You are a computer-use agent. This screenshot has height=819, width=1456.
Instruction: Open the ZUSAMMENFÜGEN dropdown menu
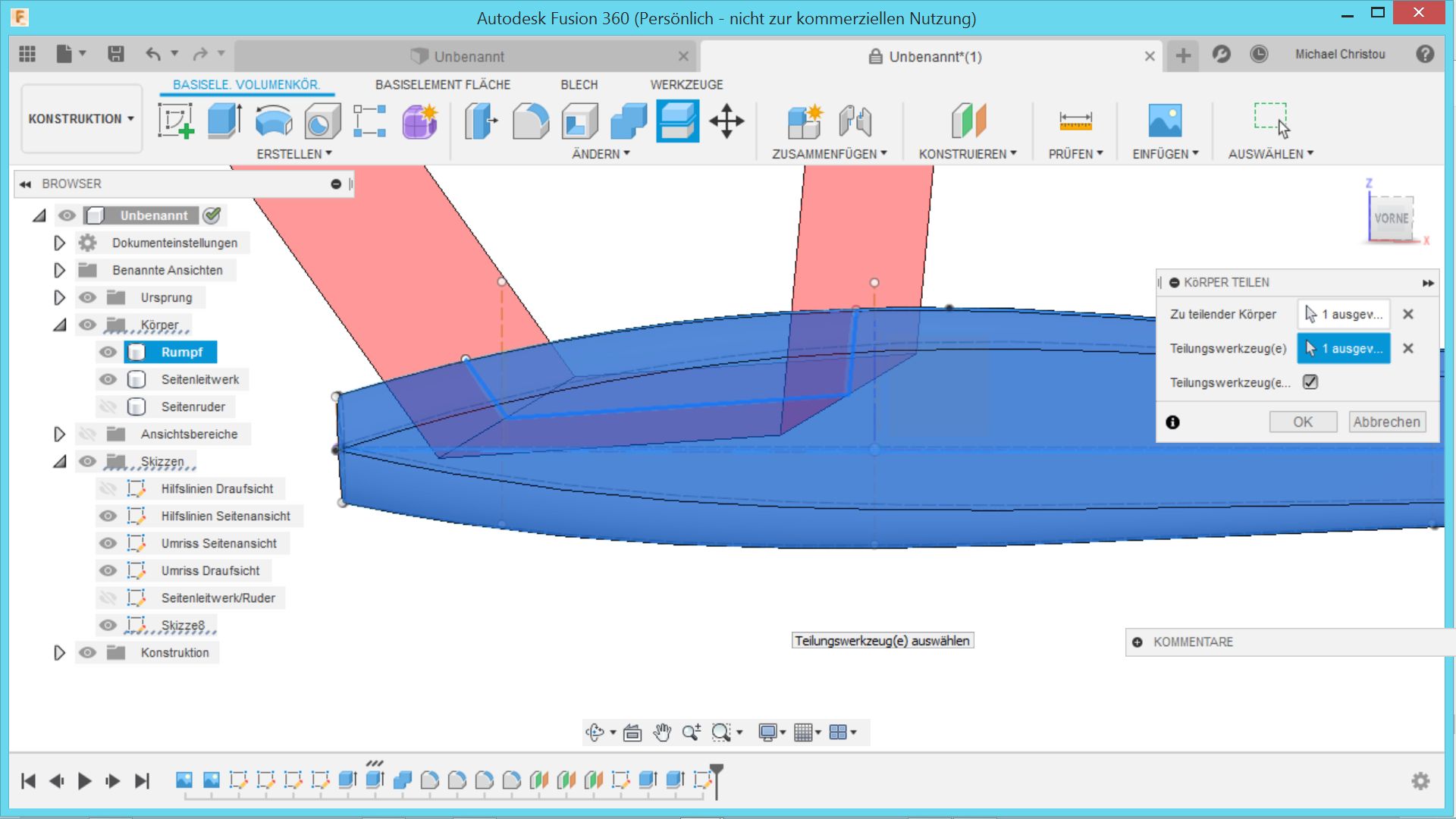tap(829, 154)
